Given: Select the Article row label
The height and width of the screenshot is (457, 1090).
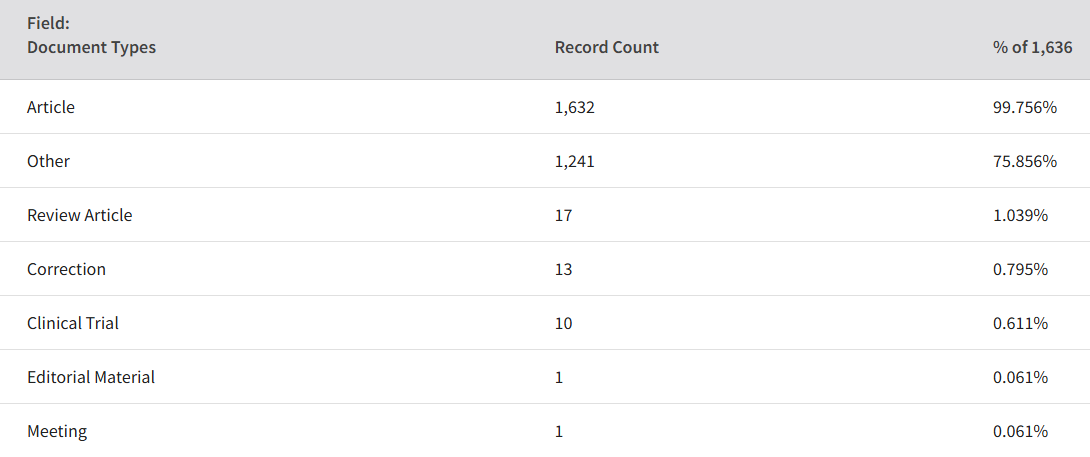Looking at the screenshot, I should (x=51, y=107).
